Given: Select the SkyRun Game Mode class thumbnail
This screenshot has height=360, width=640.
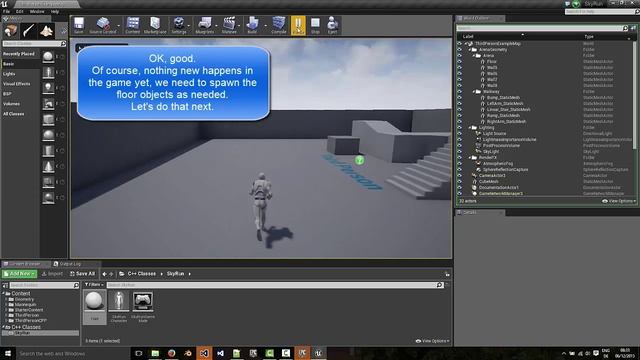Looking at the screenshot, I should pyautogui.click(x=143, y=307).
